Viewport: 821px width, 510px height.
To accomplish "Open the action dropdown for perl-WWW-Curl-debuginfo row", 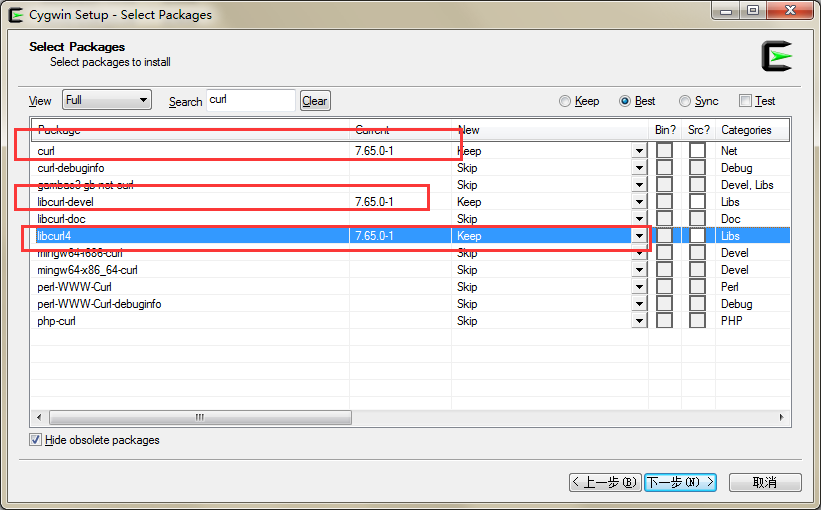I will [x=639, y=304].
